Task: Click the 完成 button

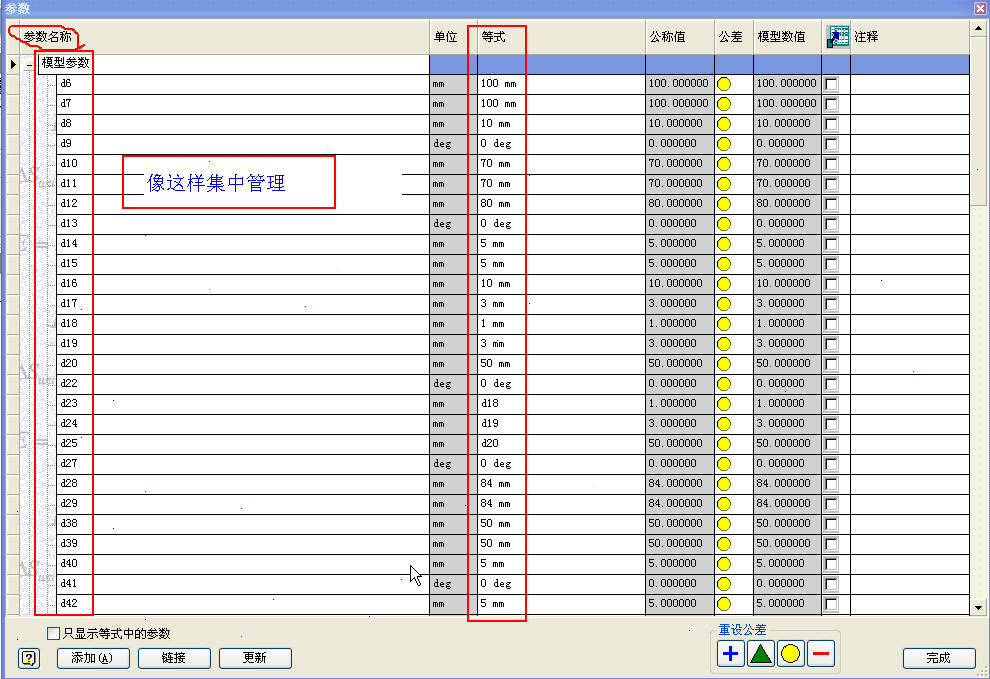Action: click(x=939, y=658)
